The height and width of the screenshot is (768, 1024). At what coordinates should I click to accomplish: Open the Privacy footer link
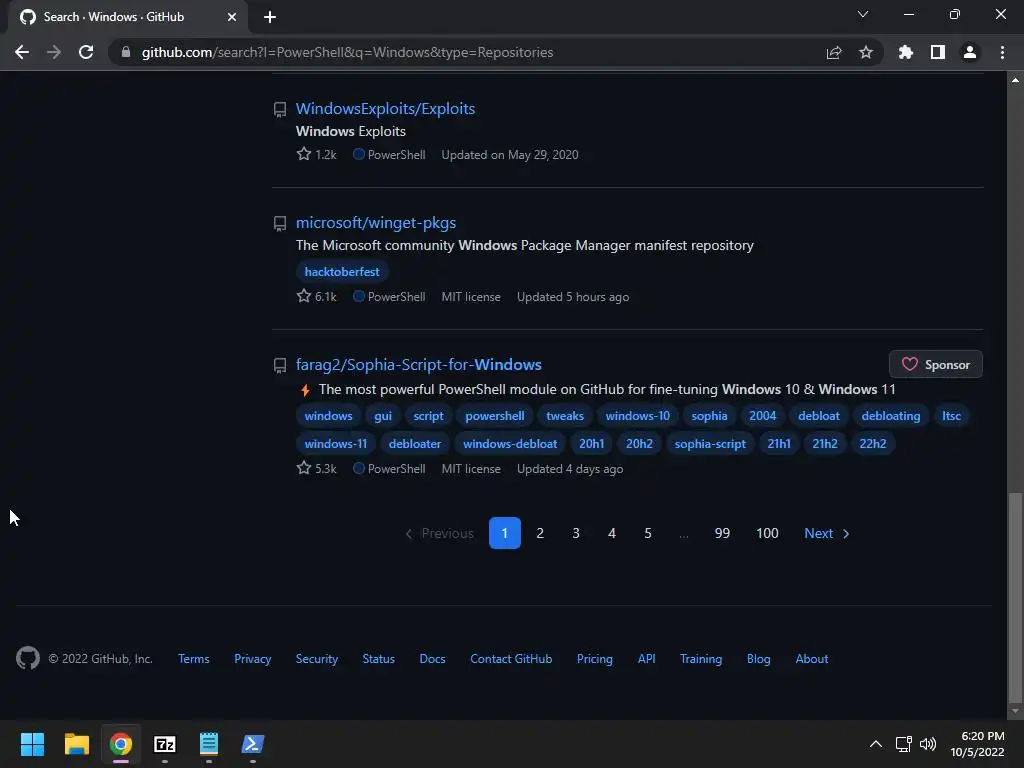[253, 658]
